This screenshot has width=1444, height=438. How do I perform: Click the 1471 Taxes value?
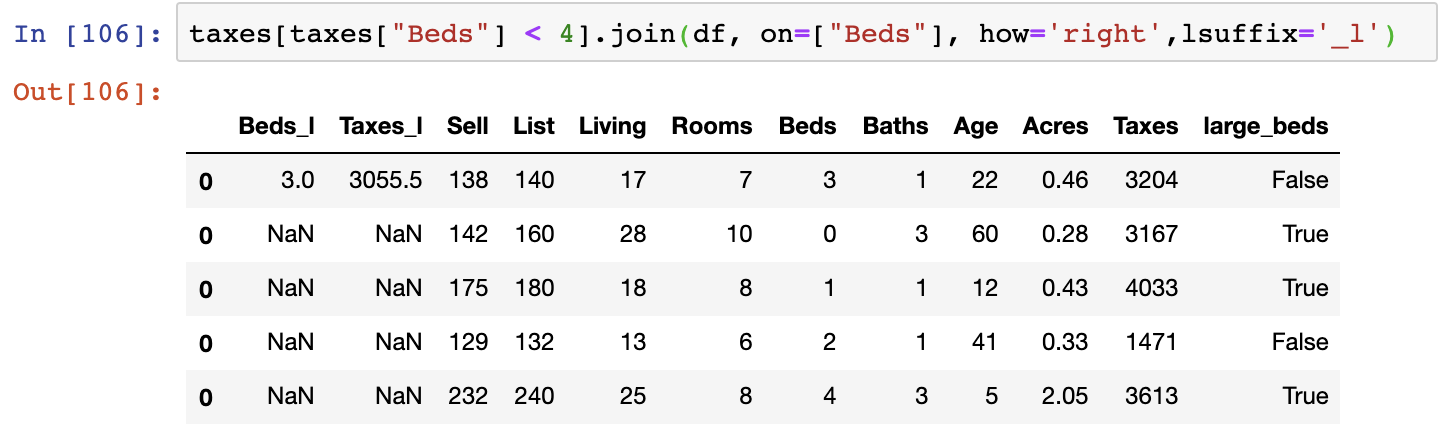[1151, 342]
